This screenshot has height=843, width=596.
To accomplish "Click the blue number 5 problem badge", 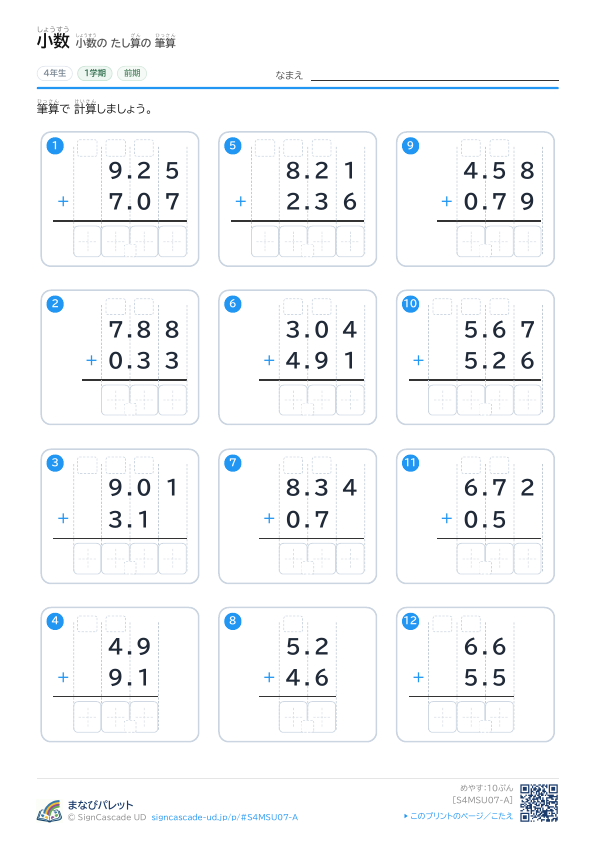I will click(x=233, y=145).
